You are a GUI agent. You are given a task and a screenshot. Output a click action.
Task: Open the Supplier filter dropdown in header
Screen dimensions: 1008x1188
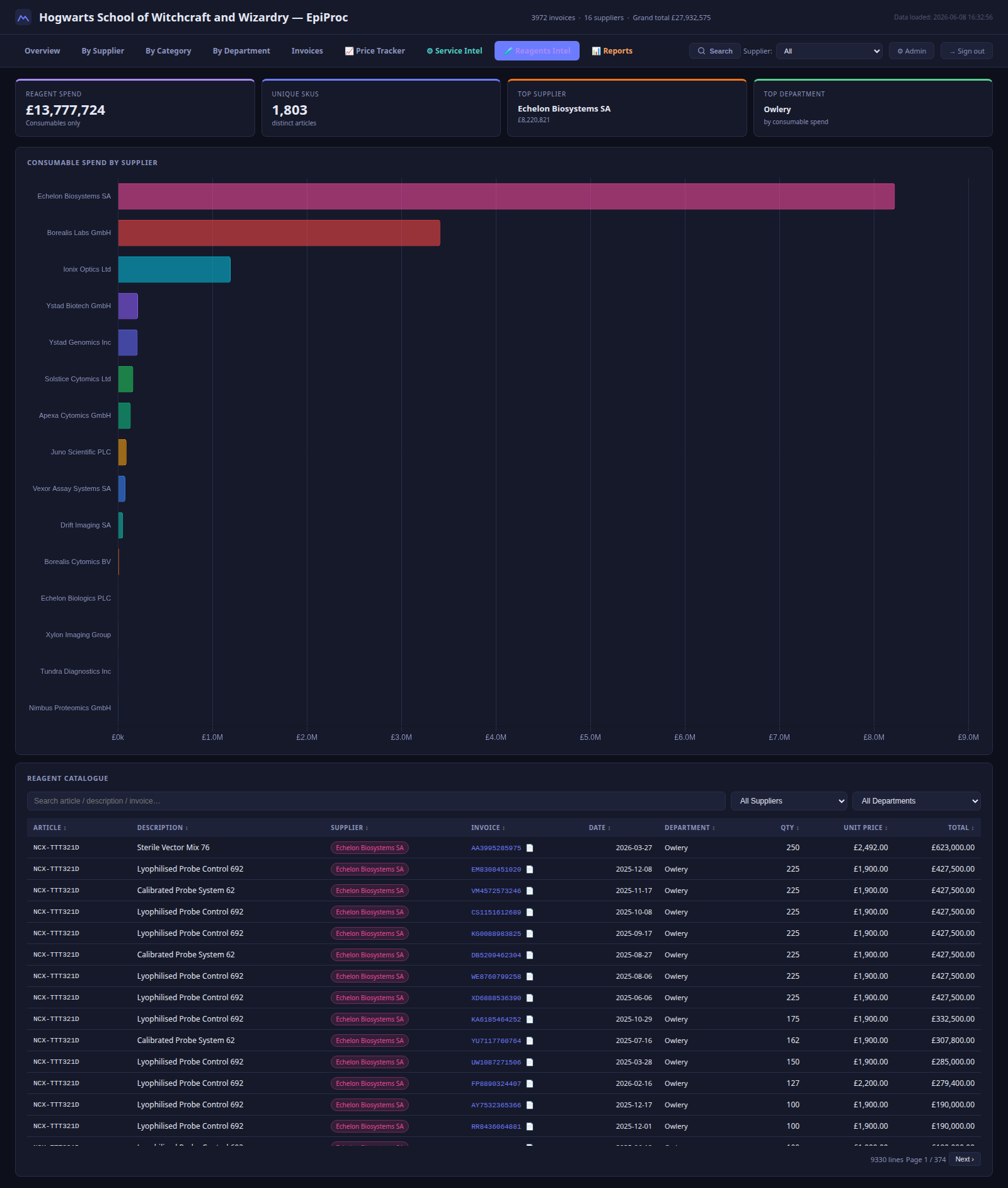point(829,51)
